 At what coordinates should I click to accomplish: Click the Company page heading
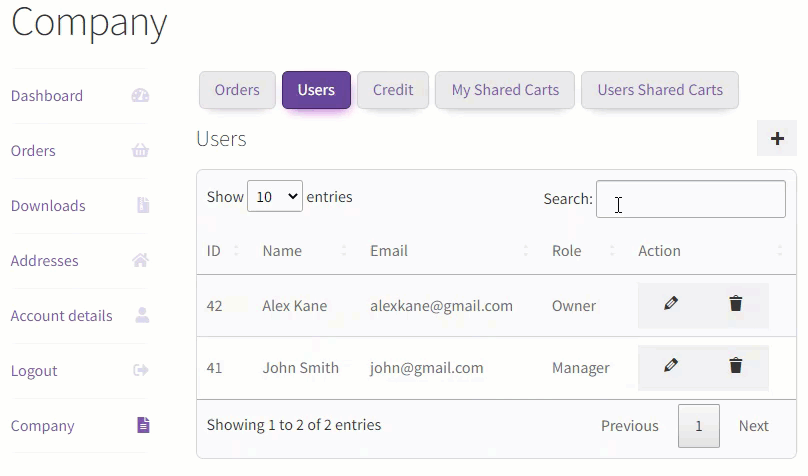(x=89, y=24)
